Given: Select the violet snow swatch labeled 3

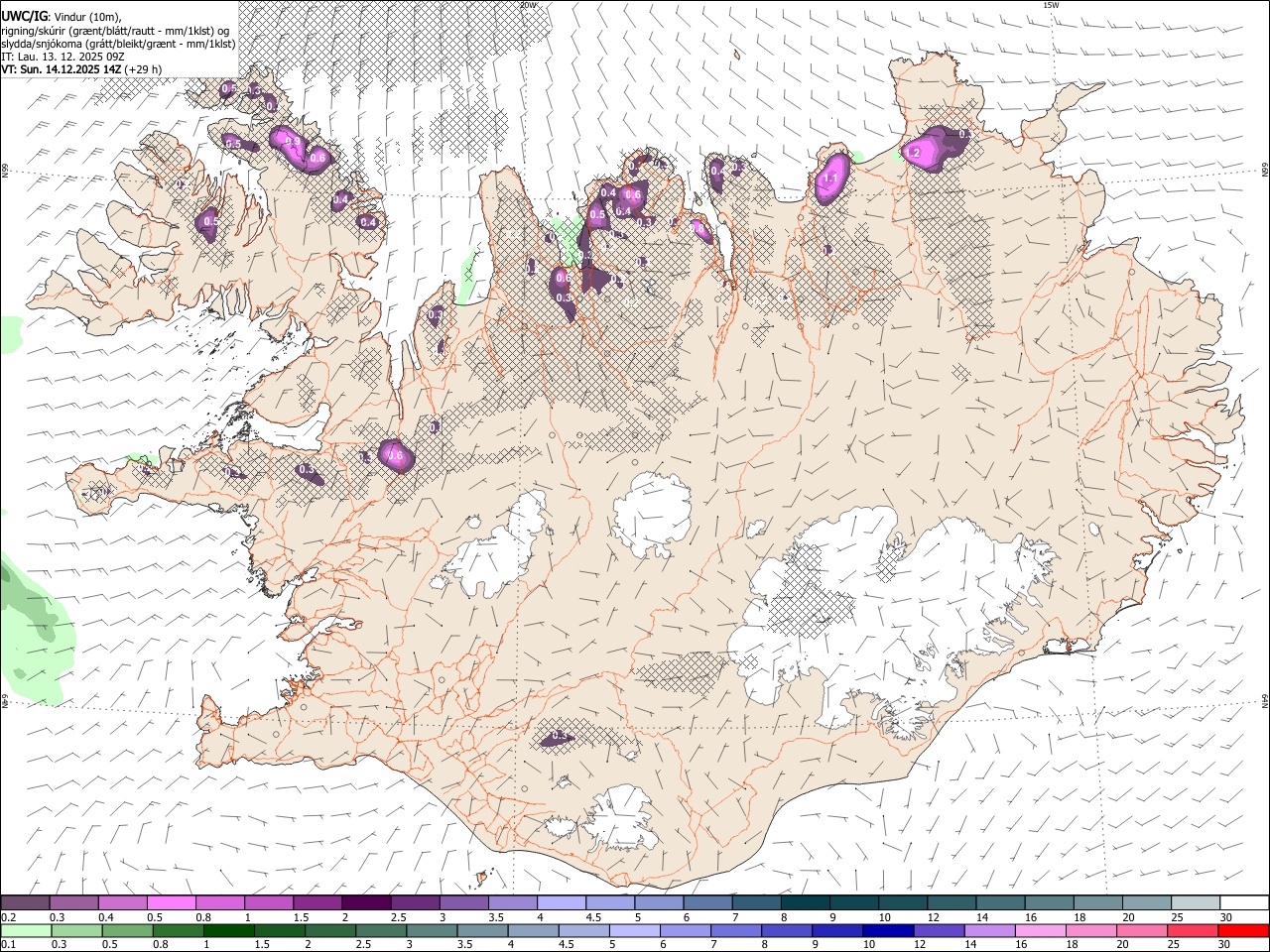Looking at the screenshot, I should point(463,902).
